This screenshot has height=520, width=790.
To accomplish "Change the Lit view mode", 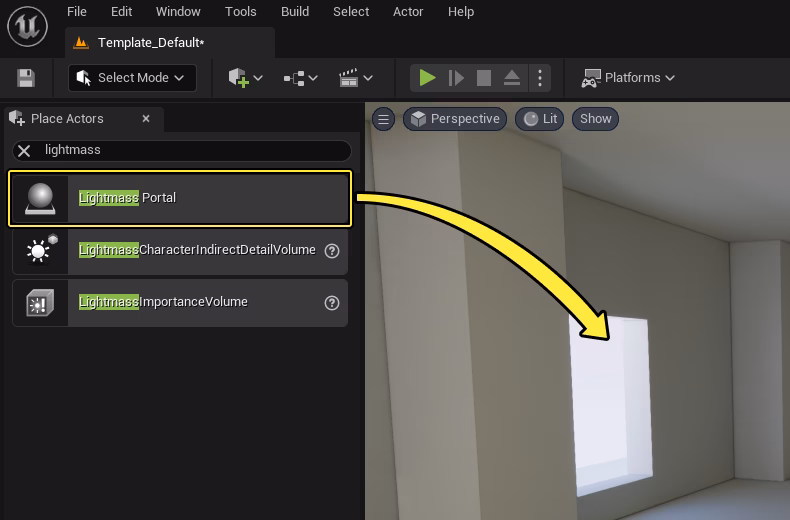I will [540, 119].
